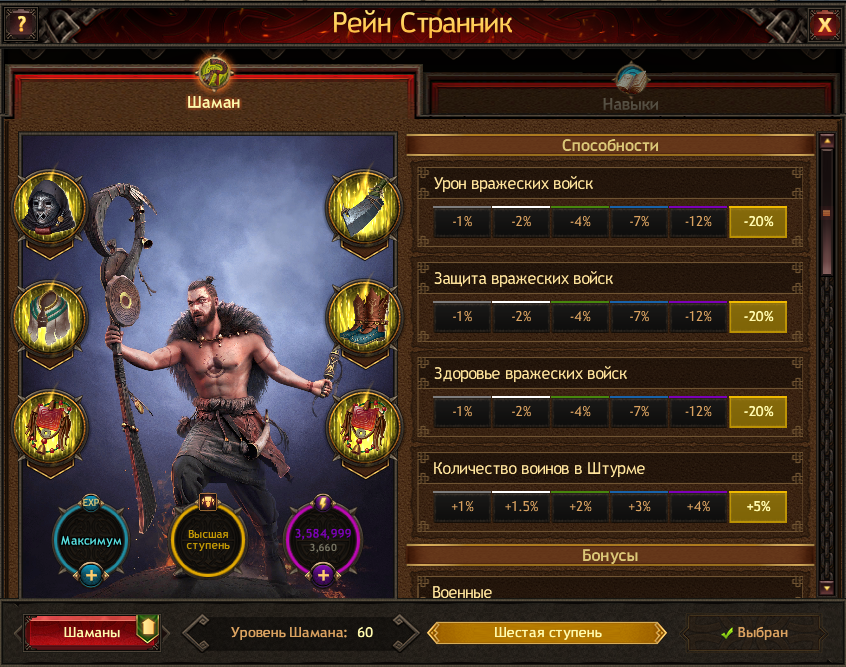Click the Выбран selected button

754,632
